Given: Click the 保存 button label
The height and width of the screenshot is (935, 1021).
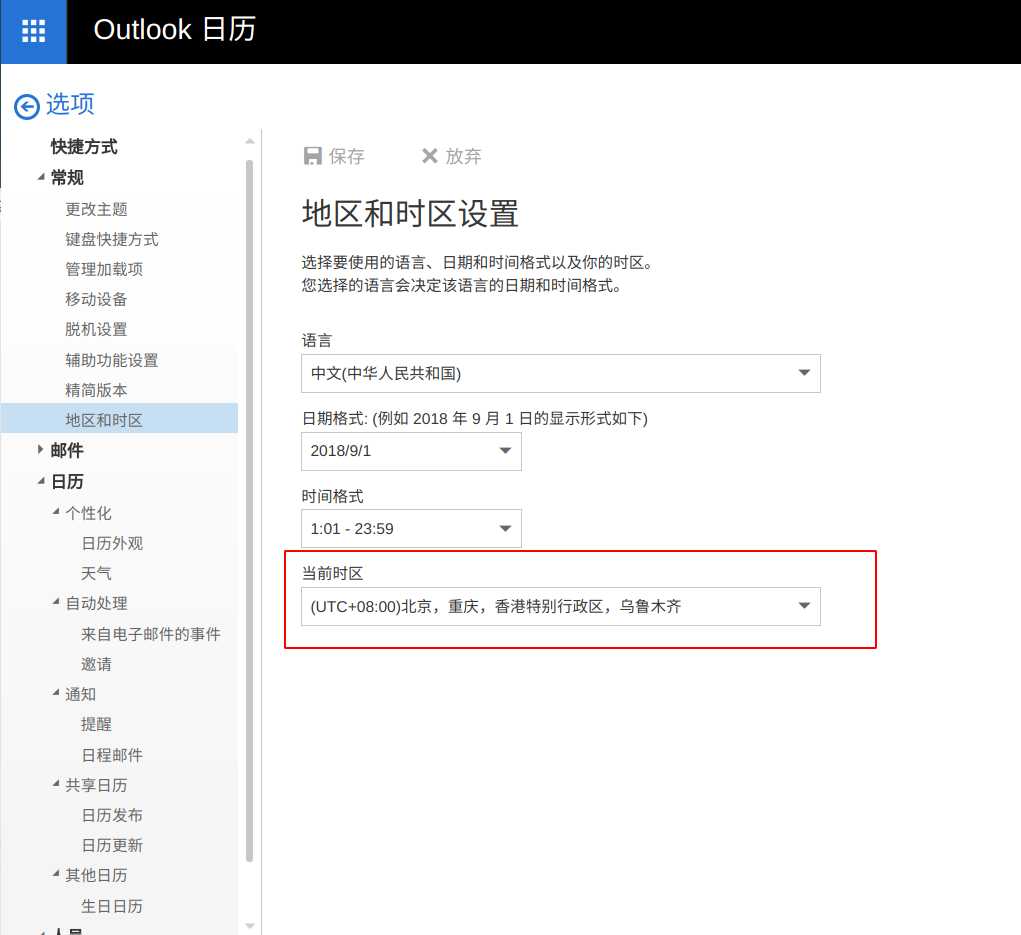Looking at the screenshot, I should coord(346,156).
